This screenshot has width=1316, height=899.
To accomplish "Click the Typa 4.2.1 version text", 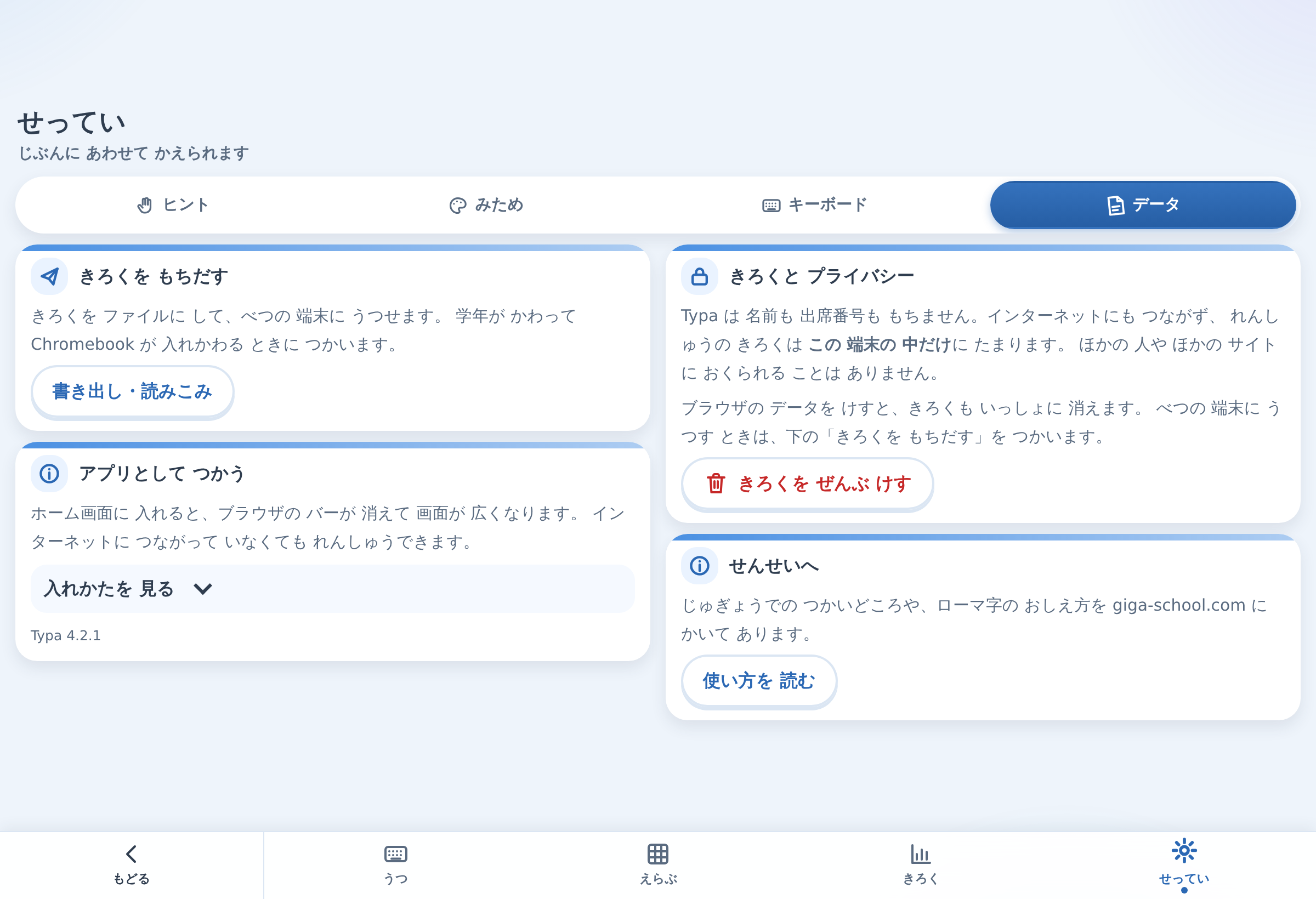I will [66, 636].
